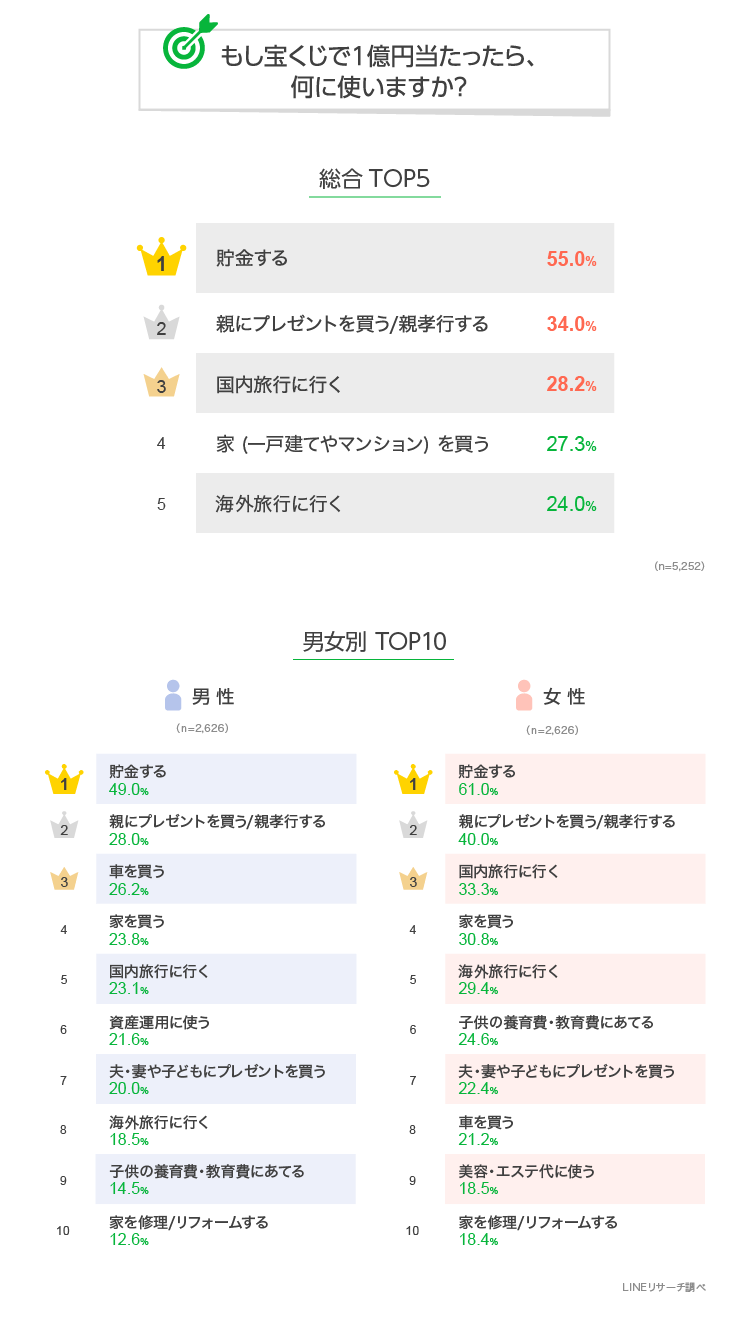Select the 総合 TOP5 heading
Image resolution: width=750 pixels, height=1323 pixels.
(x=374, y=179)
